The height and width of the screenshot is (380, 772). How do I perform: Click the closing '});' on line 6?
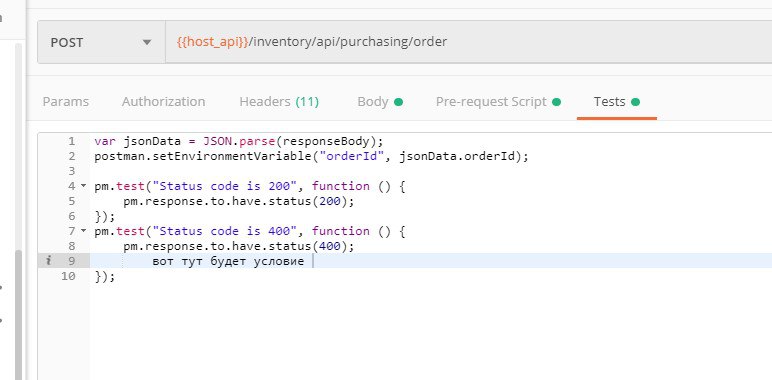(105, 217)
